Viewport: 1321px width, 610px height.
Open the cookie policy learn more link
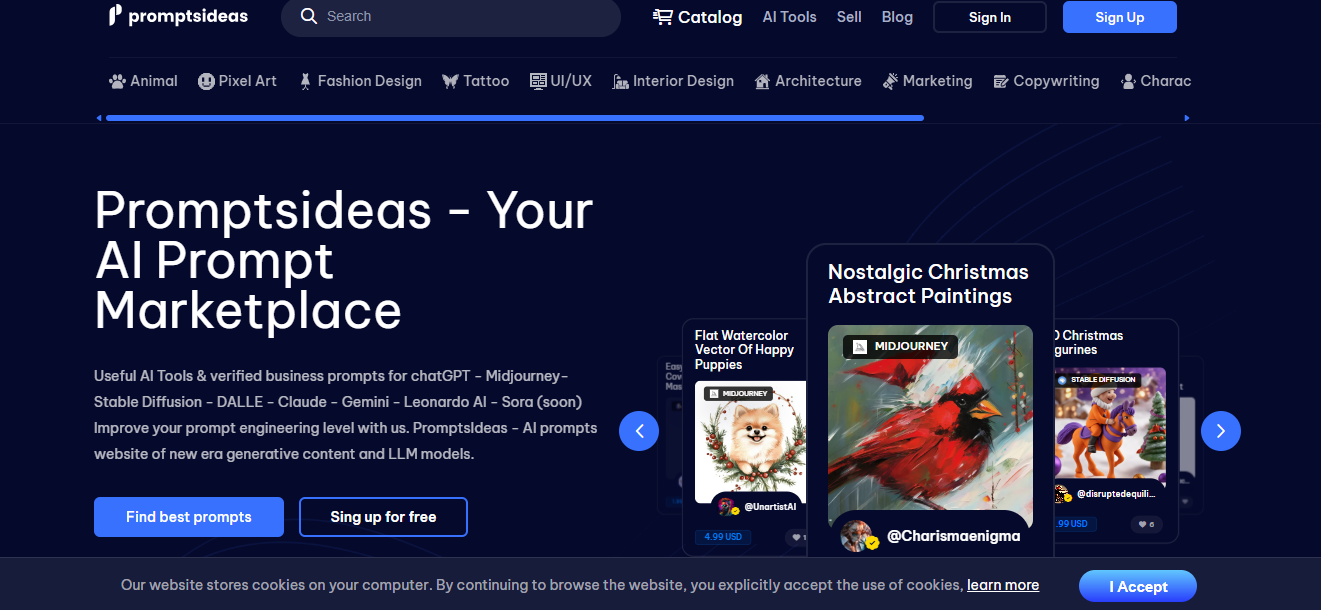point(1003,585)
